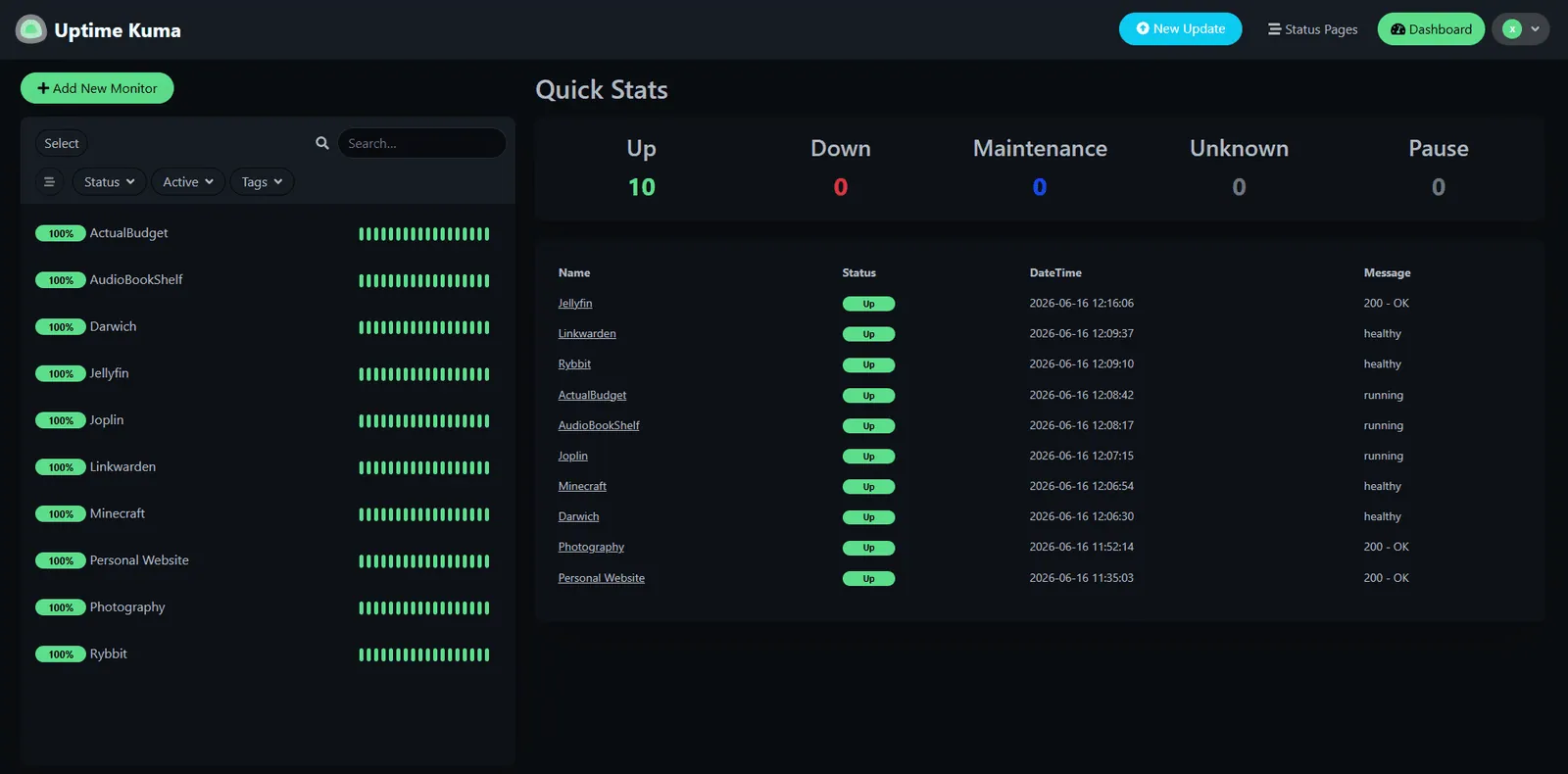Click Up status badge in Jellyfin row
Image resolution: width=1568 pixels, height=774 pixels.
pos(868,304)
